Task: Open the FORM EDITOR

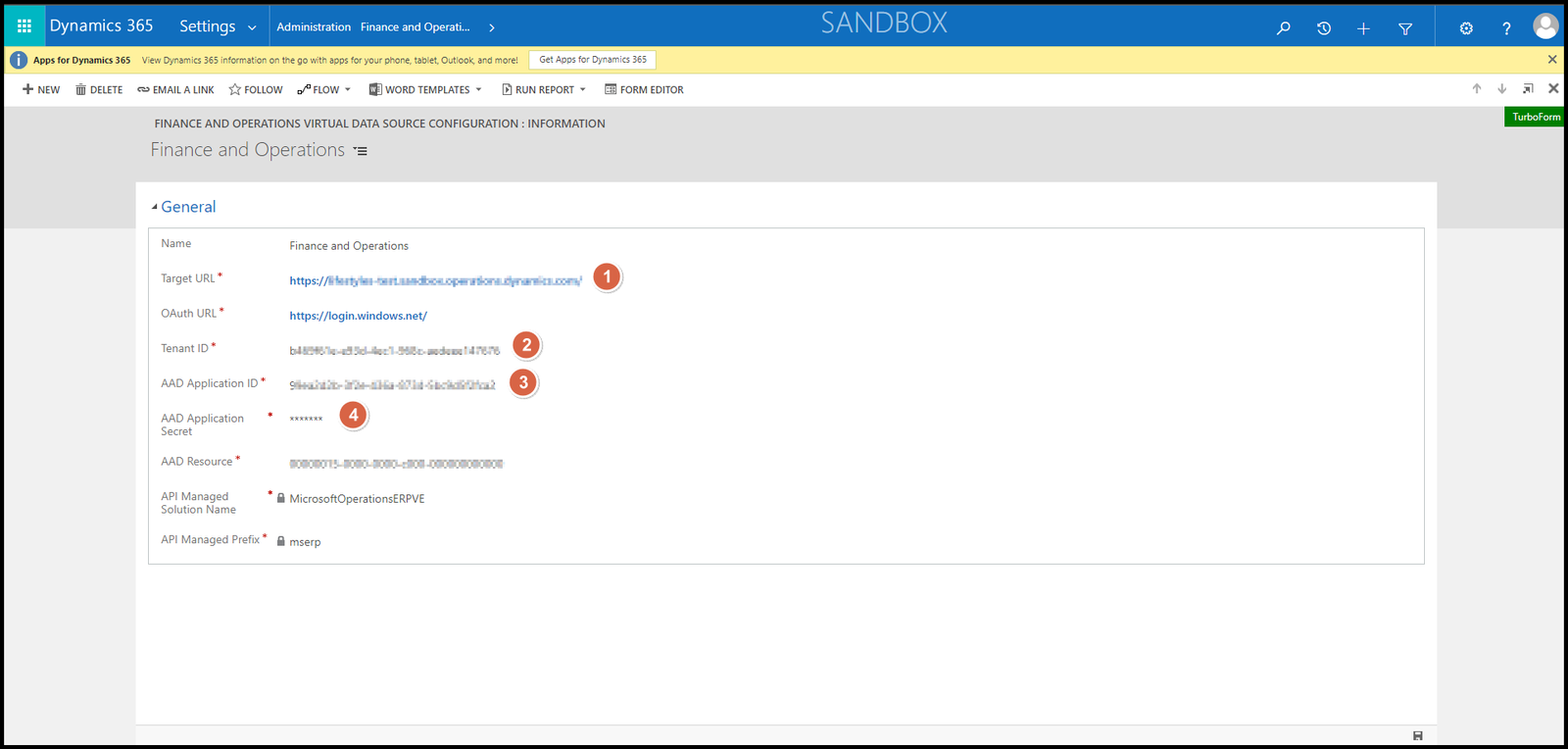Action: pos(644,89)
